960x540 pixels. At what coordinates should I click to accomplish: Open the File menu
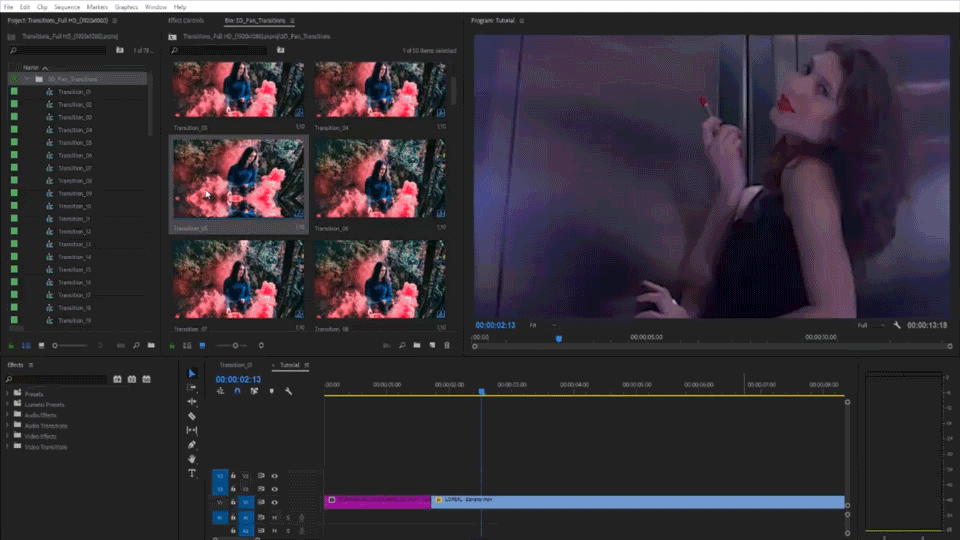coord(9,7)
